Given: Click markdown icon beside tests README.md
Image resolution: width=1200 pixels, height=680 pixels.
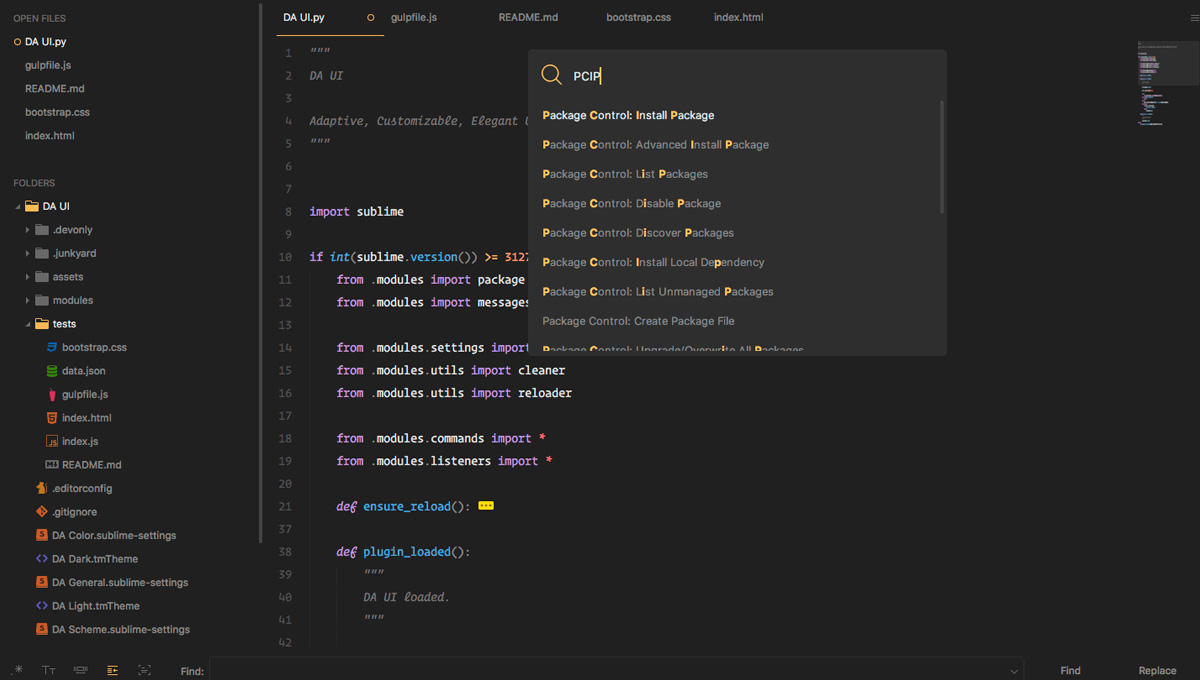Looking at the screenshot, I should (53, 465).
